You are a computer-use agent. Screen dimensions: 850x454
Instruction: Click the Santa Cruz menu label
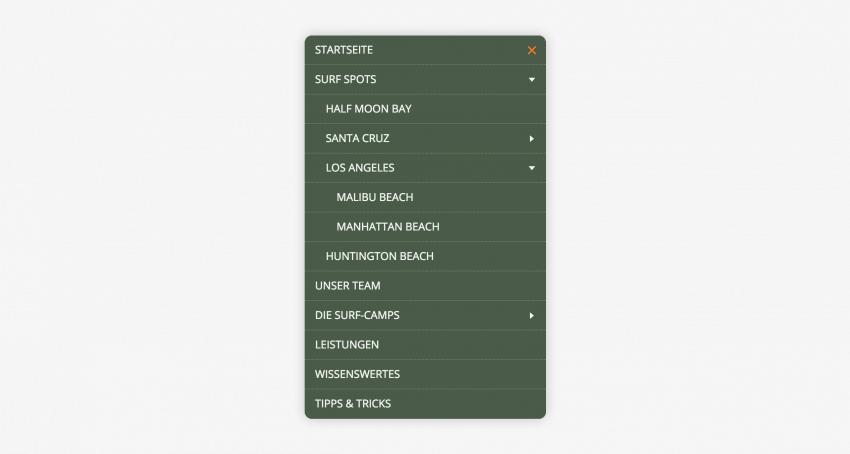click(x=357, y=138)
